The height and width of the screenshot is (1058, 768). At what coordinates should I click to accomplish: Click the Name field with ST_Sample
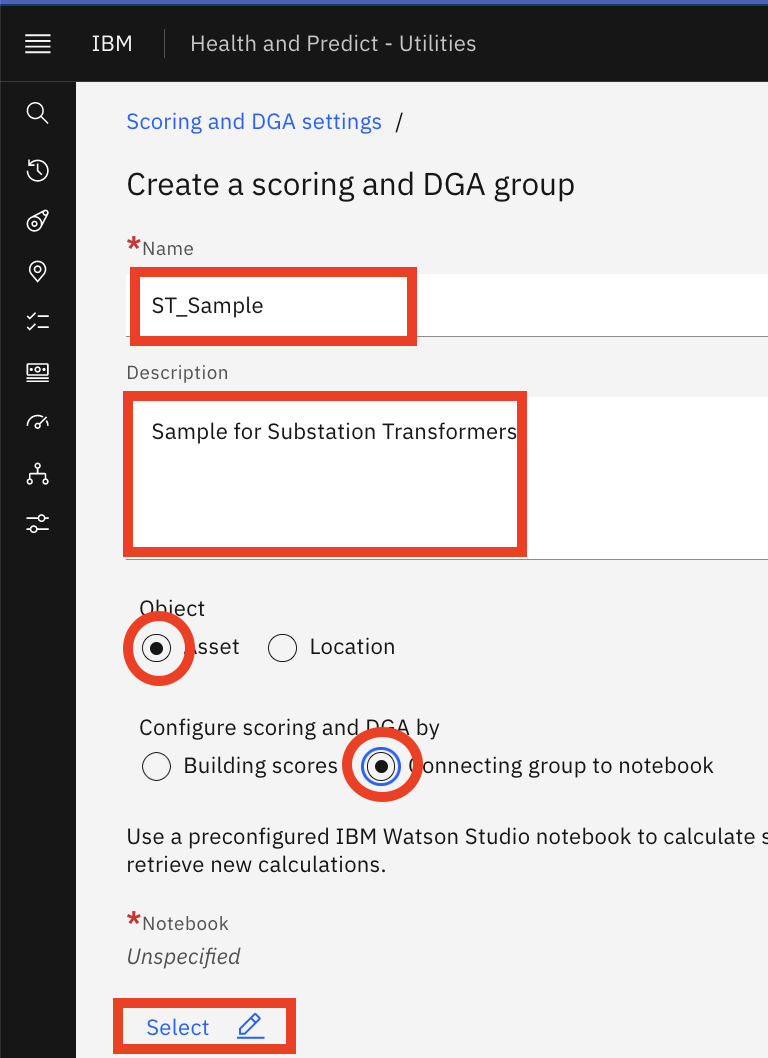pos(447,305)
